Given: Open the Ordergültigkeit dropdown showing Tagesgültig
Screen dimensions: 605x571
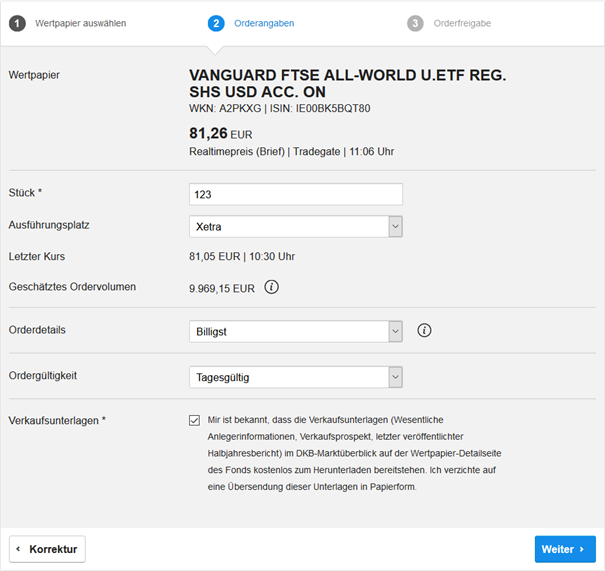Looking at the screenshot, I should 296,377.
